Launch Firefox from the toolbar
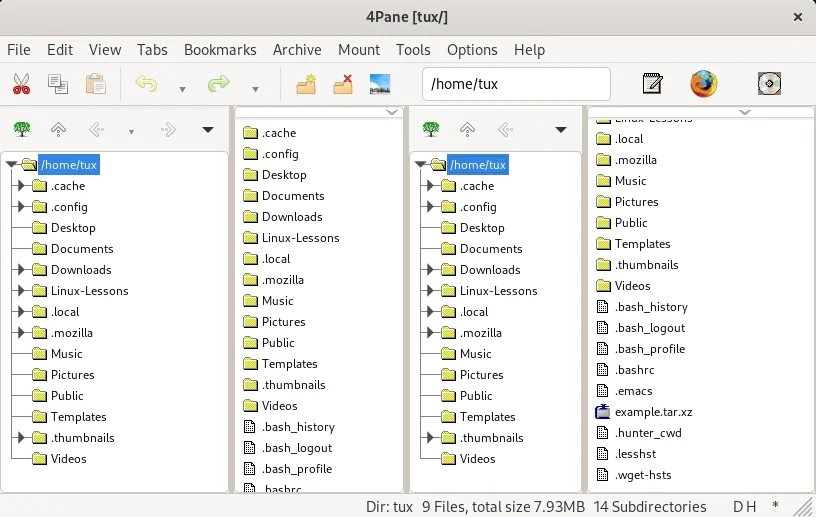The image size is (816, 517). [x=704, y=83]
